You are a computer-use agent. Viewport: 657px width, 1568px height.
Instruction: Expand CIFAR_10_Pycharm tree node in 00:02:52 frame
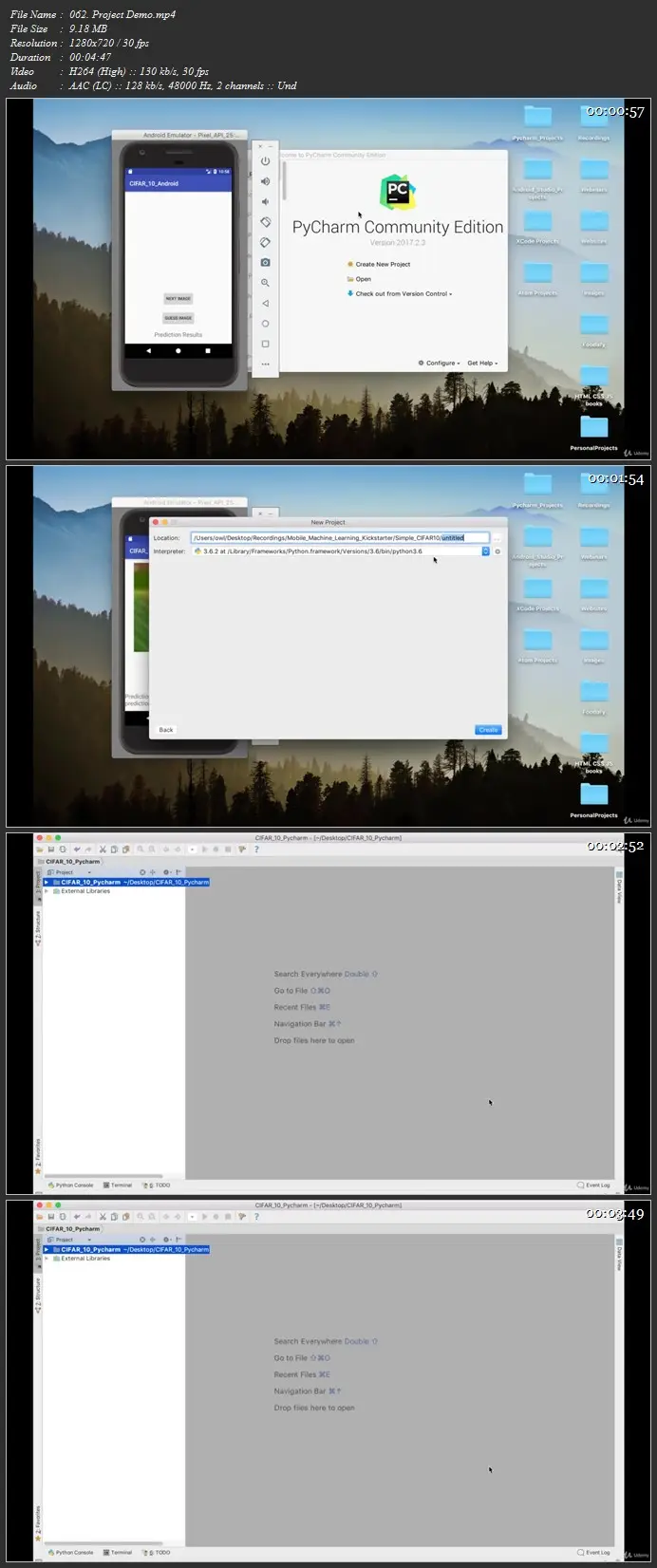(x=47, y=882)
